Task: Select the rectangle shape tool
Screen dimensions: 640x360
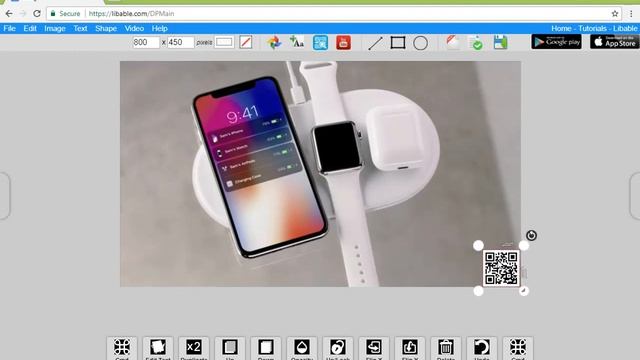Action: (398, 42)
